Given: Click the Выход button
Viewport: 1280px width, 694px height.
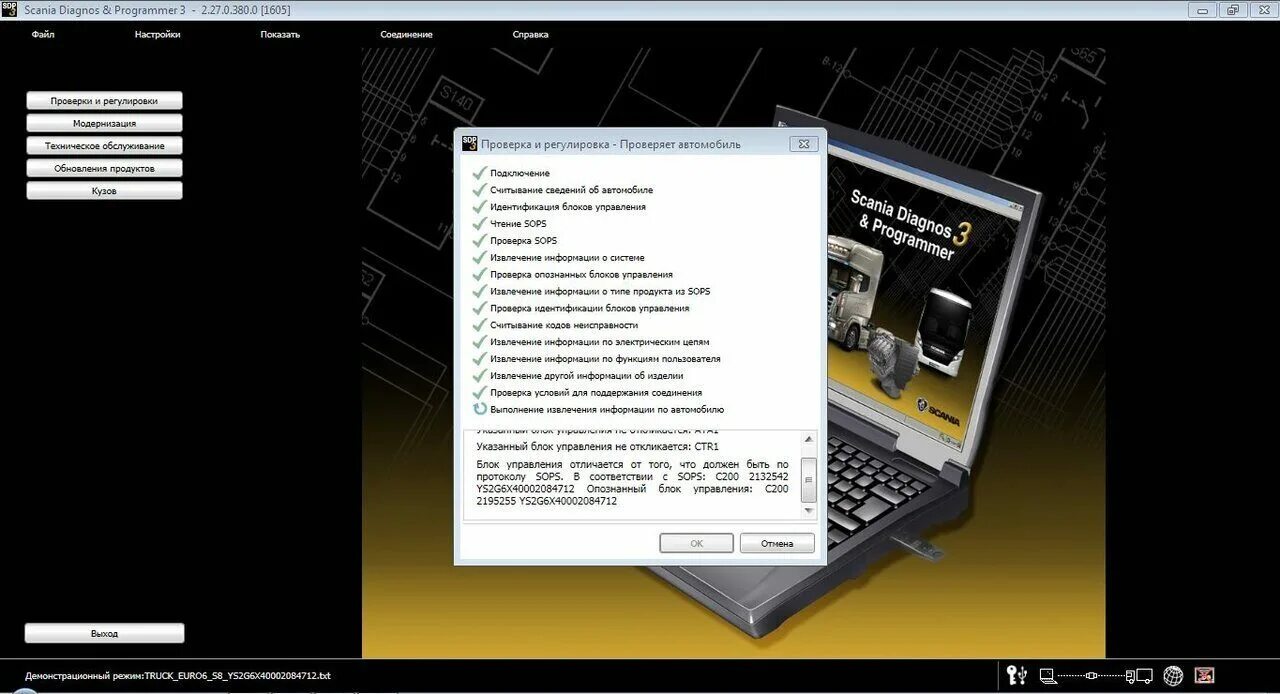Looking at the screenshot, I should pos(104,633).
